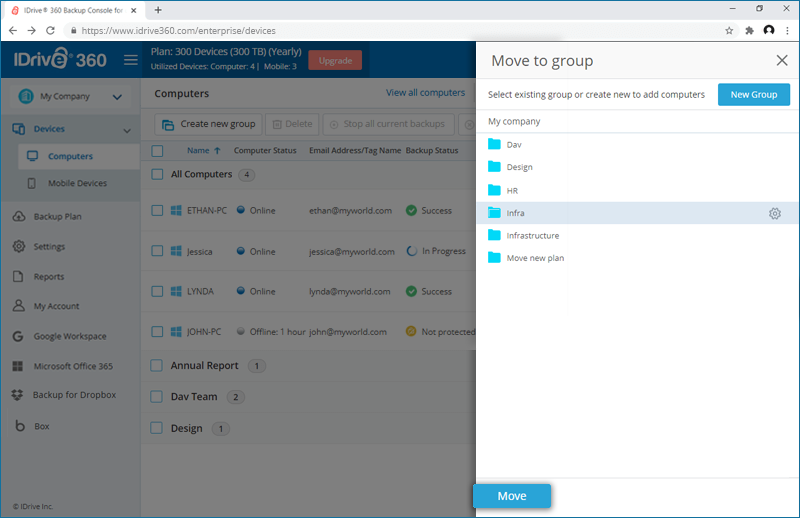Open the My Company dropdown
The height and width of the screenshot is (518, 800).
[x=70, y=97]
